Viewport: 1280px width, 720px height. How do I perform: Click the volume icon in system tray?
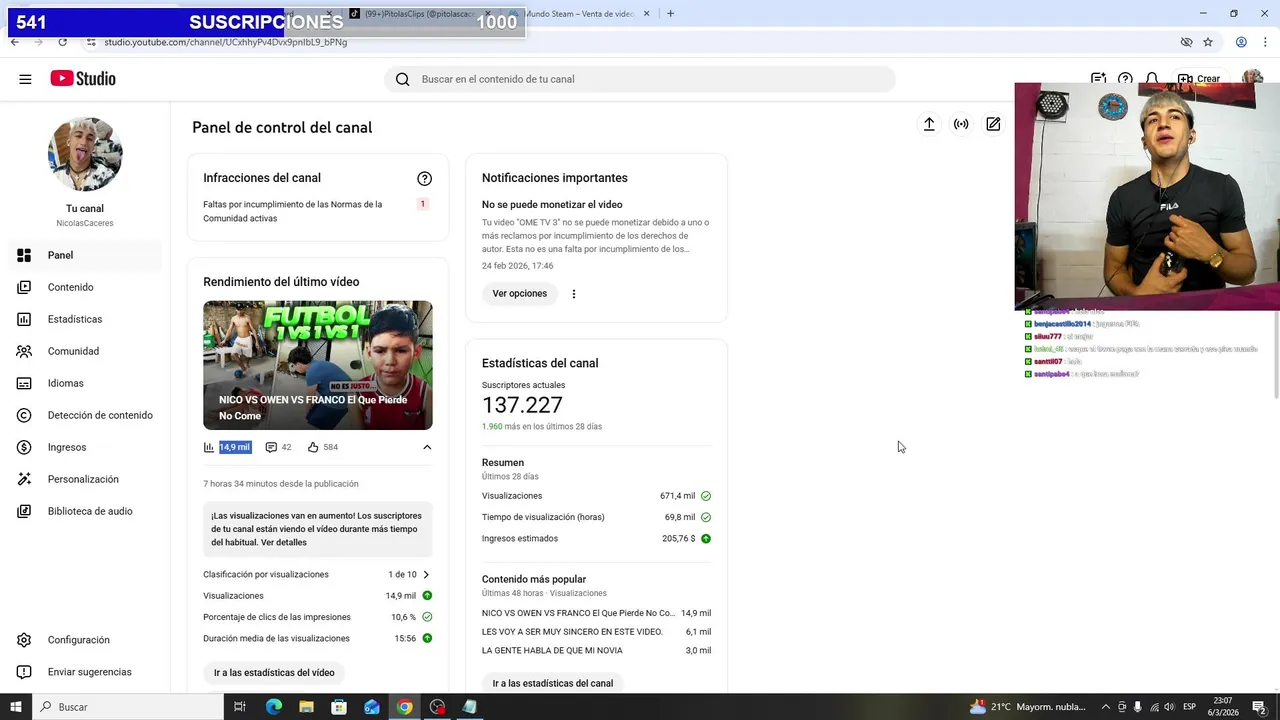pos(1170,707)
